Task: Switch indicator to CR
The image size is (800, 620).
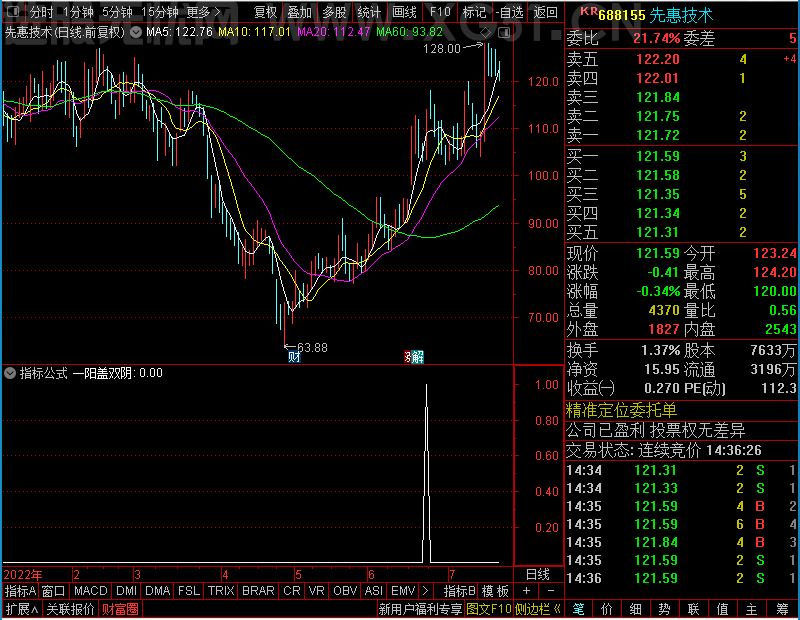Action: point(292,591)
